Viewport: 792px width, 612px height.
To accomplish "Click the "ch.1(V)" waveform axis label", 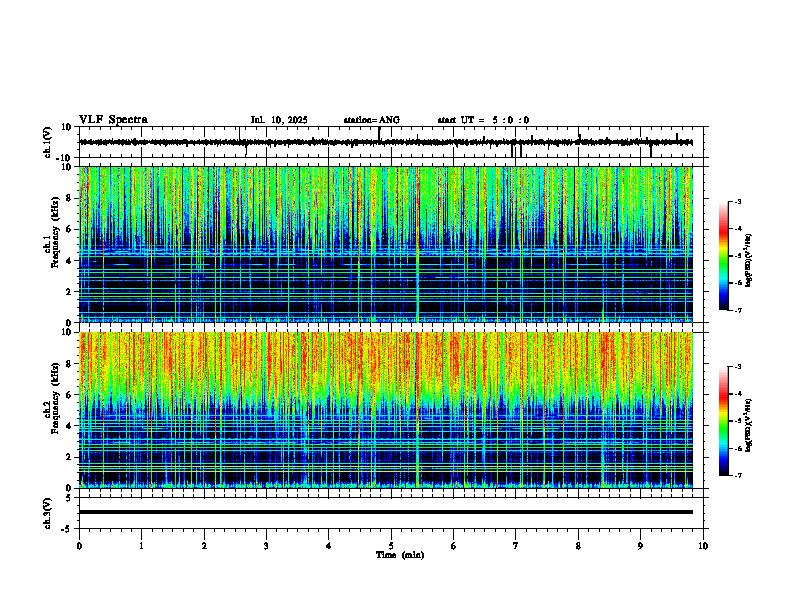I will click(x=48, y=142).
